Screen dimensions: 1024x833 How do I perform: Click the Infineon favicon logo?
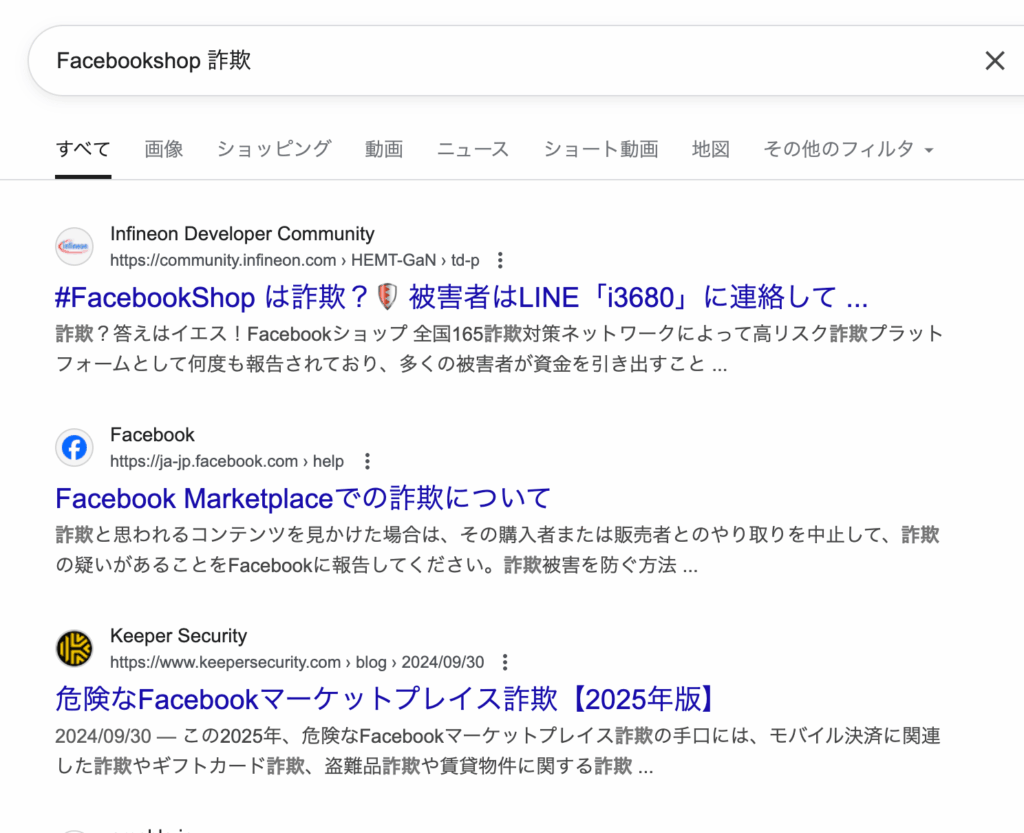coord(74,247)
